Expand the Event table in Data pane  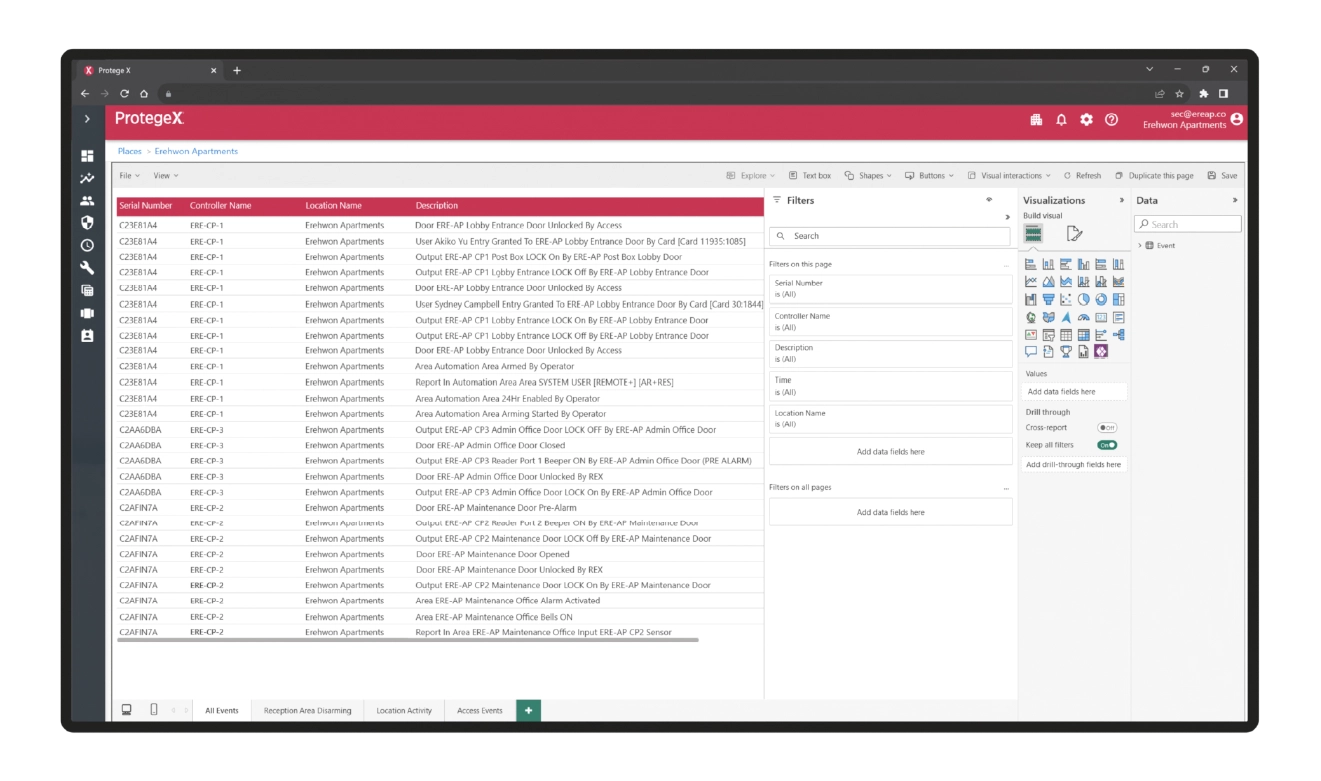[x=1140, y=245]
